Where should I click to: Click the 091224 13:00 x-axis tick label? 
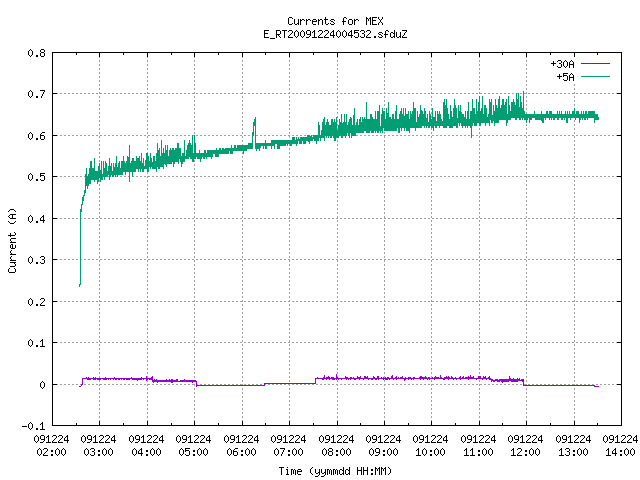[x=573, y=446]
